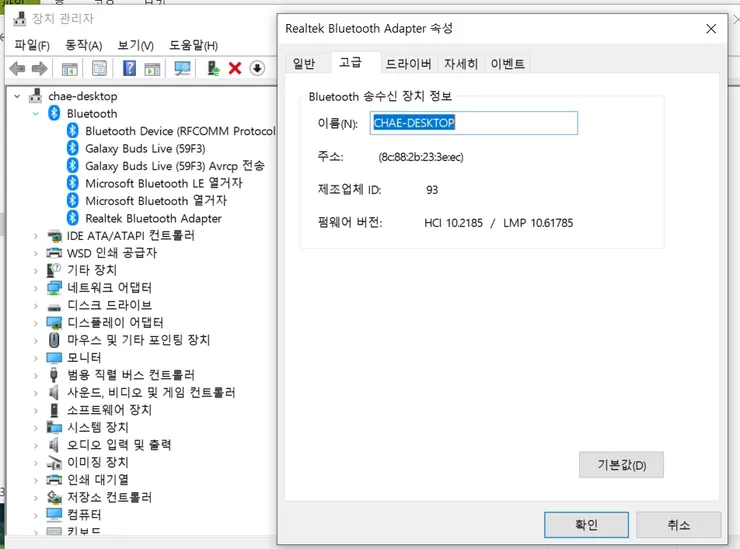
Task: Click the show/hide console tree toolbar icon
Action: click(x=70, y=69)
